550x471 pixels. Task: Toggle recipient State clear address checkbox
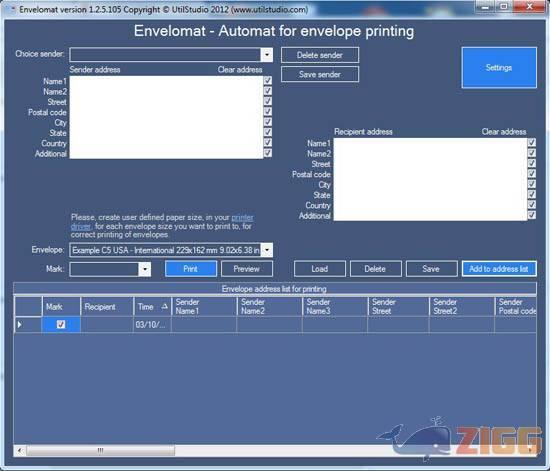pyautogui.click(x=532, y=194)
